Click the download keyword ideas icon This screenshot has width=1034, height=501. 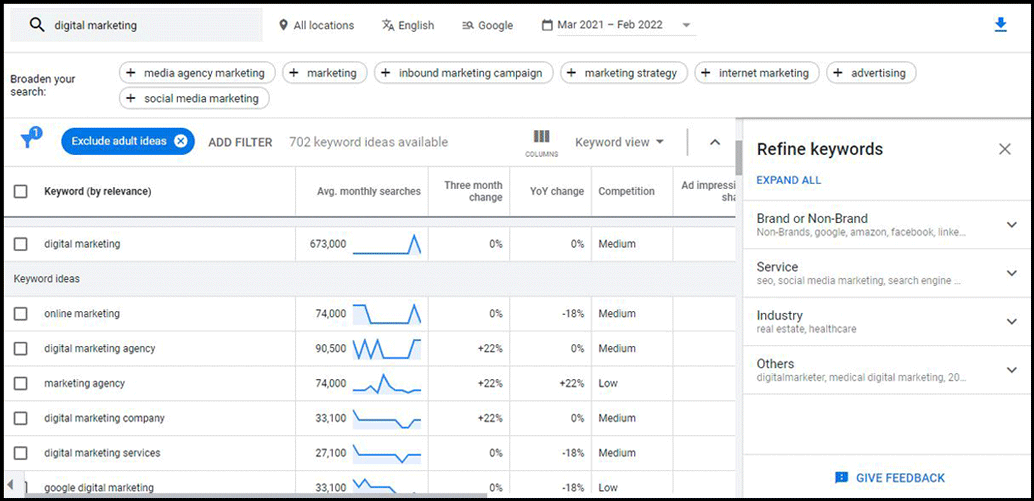(x=1001, y=25)
